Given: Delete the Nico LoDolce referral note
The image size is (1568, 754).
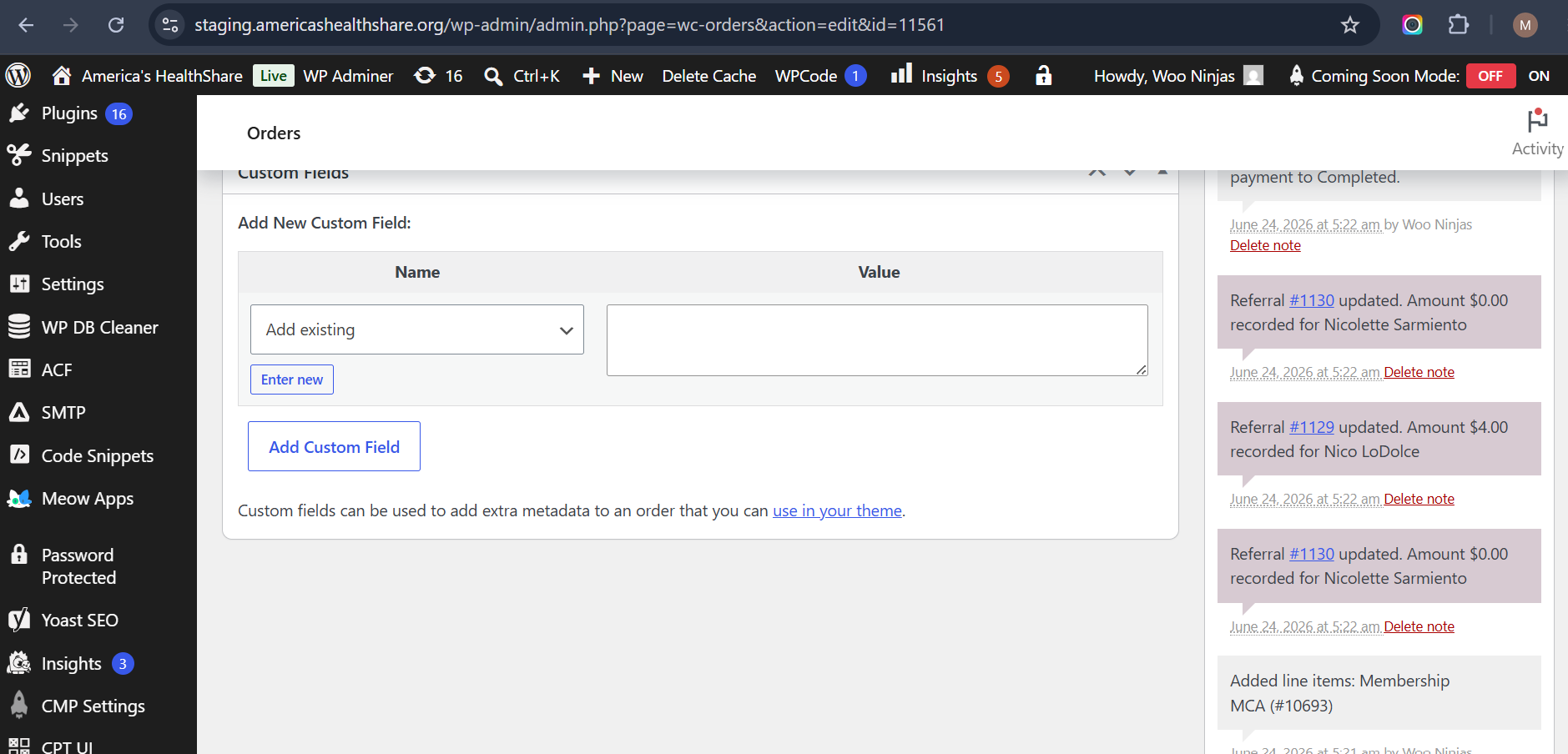Looking at the screenshot, I should coord(1419,499).
